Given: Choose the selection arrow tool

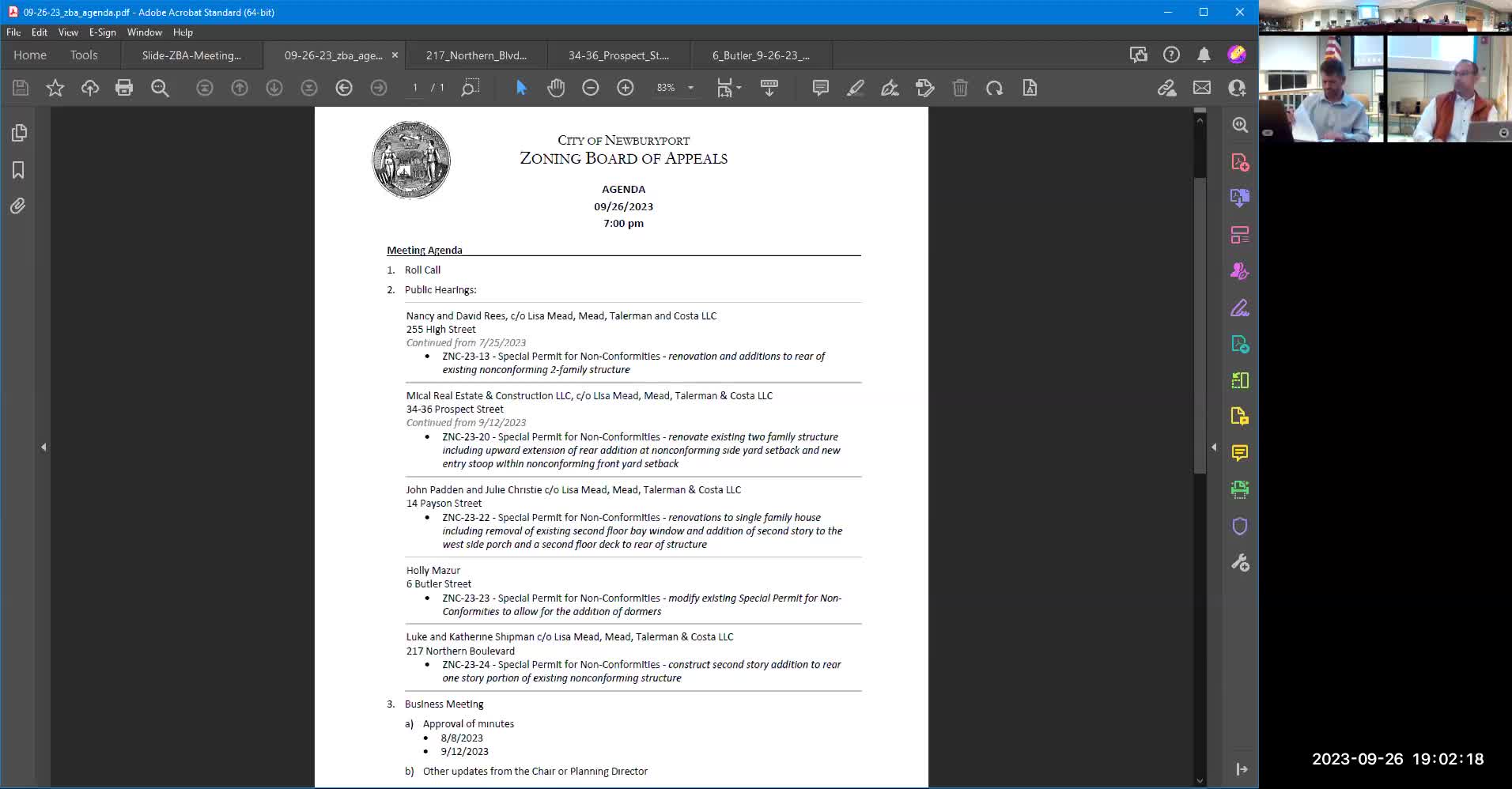Looking at the screenshot, I should [x=521, y=88].
